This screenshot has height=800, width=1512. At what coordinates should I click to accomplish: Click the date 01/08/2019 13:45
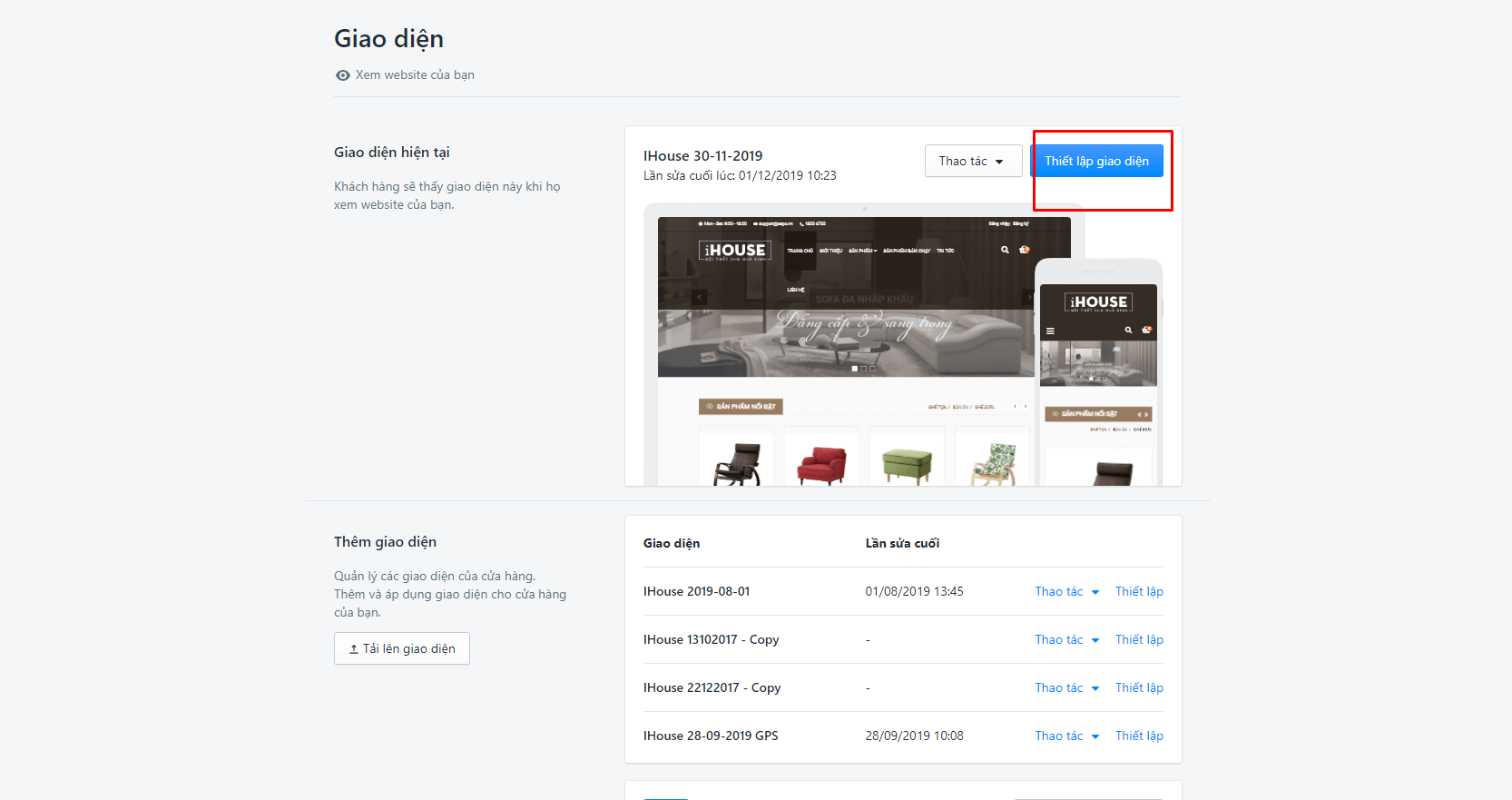[914, 591]
